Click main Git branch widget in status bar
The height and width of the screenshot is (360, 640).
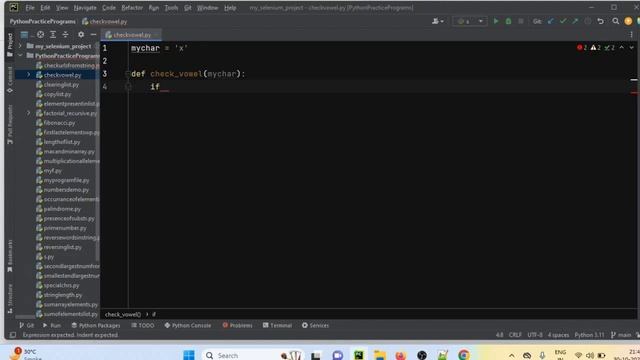pos(621,335)
